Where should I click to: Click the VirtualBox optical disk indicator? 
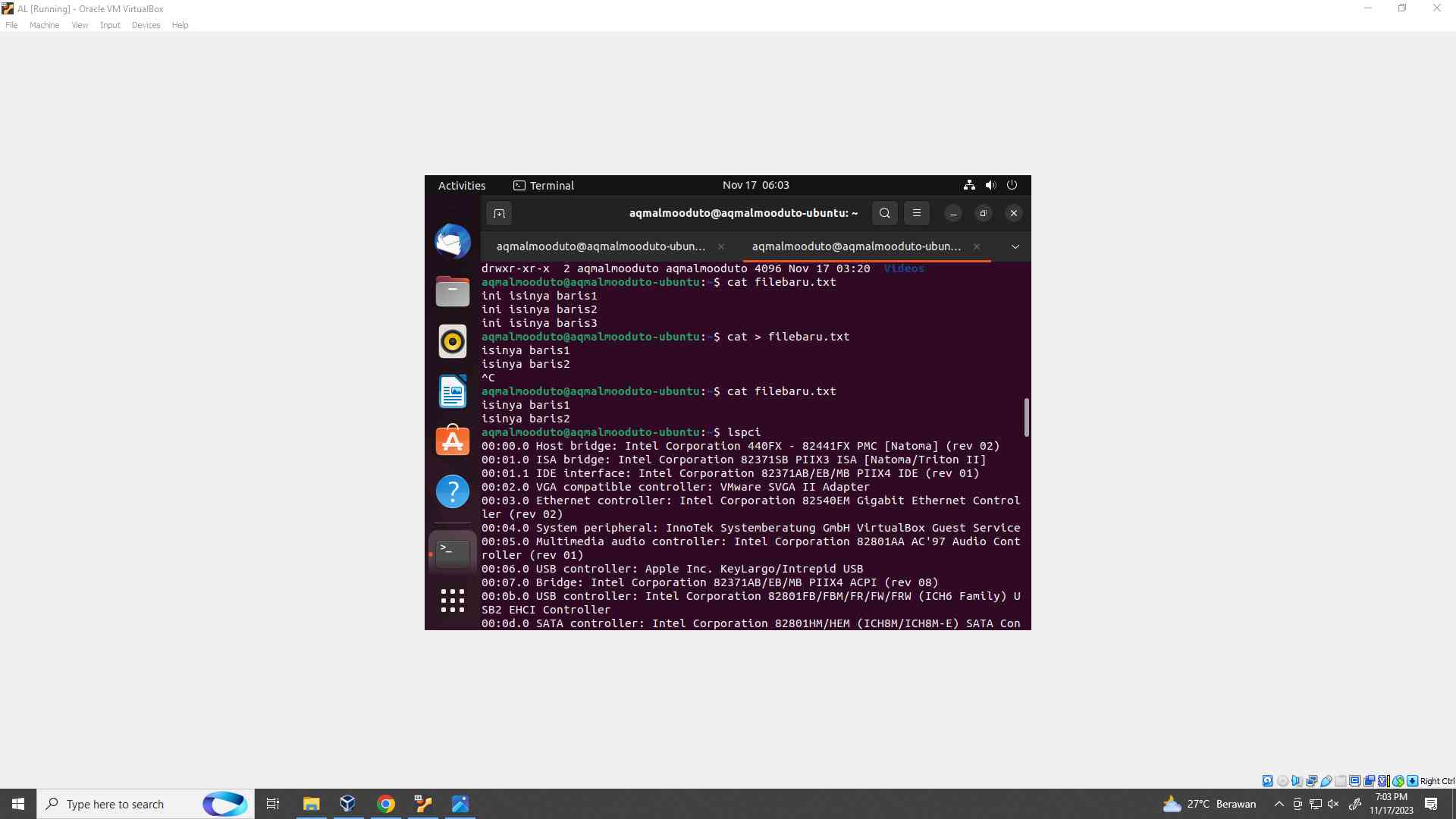pyautogui.click(x=1282, y=781)
